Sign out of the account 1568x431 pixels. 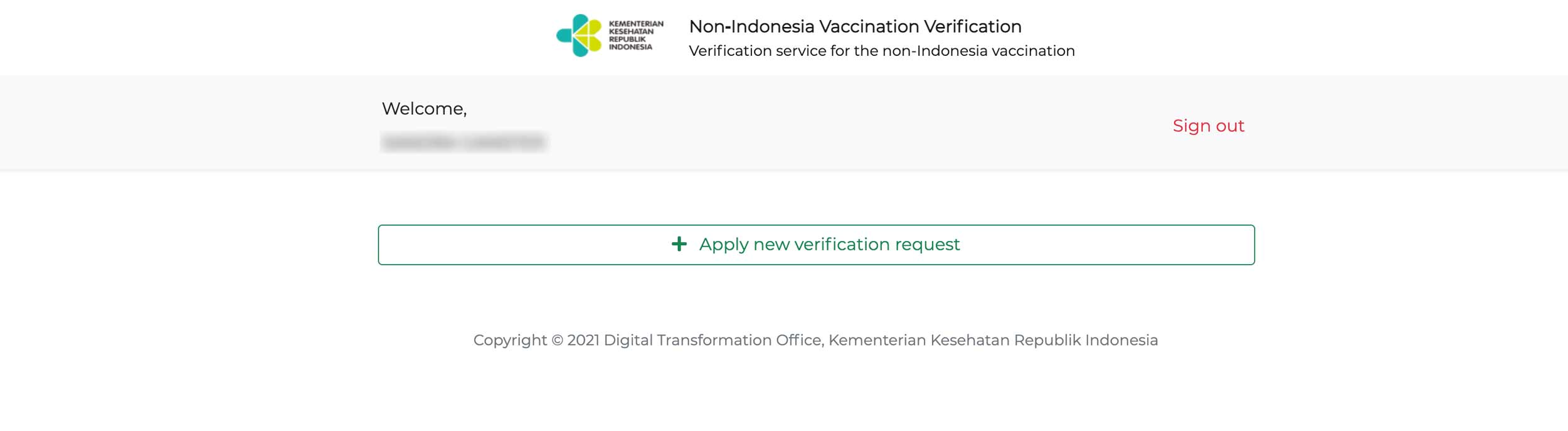point(1208,126)
